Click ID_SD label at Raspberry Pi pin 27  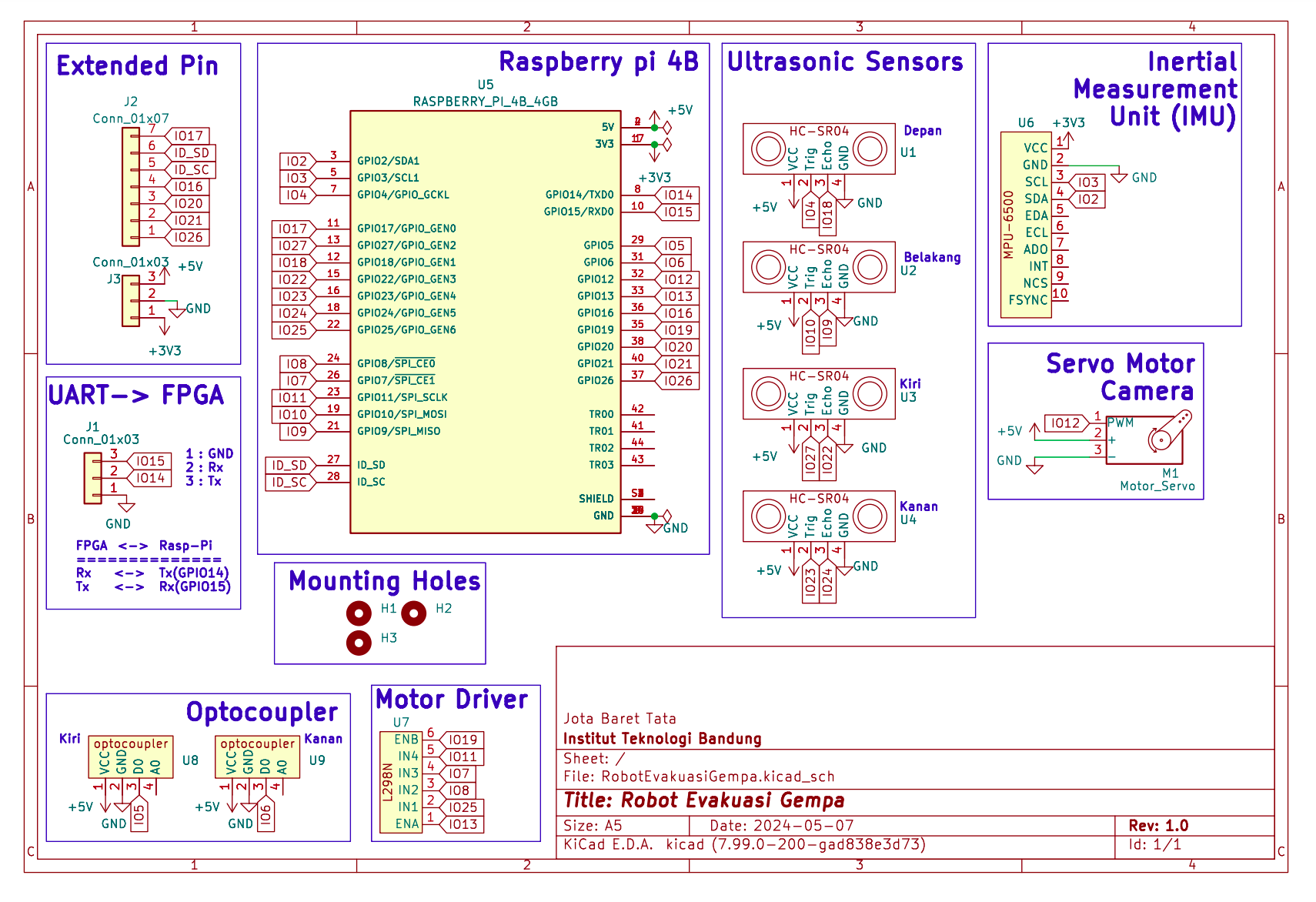coord(289,466)
